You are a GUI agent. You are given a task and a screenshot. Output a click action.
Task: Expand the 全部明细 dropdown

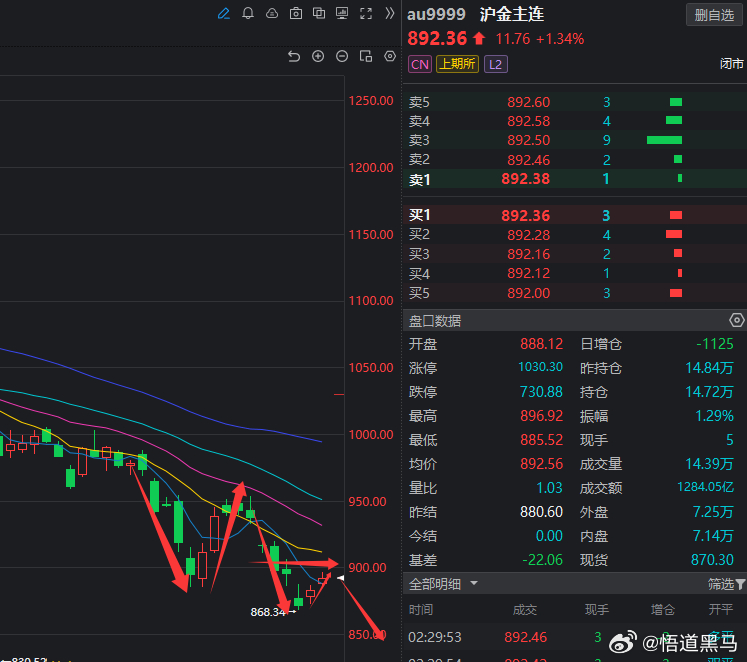tap(474, 583)
